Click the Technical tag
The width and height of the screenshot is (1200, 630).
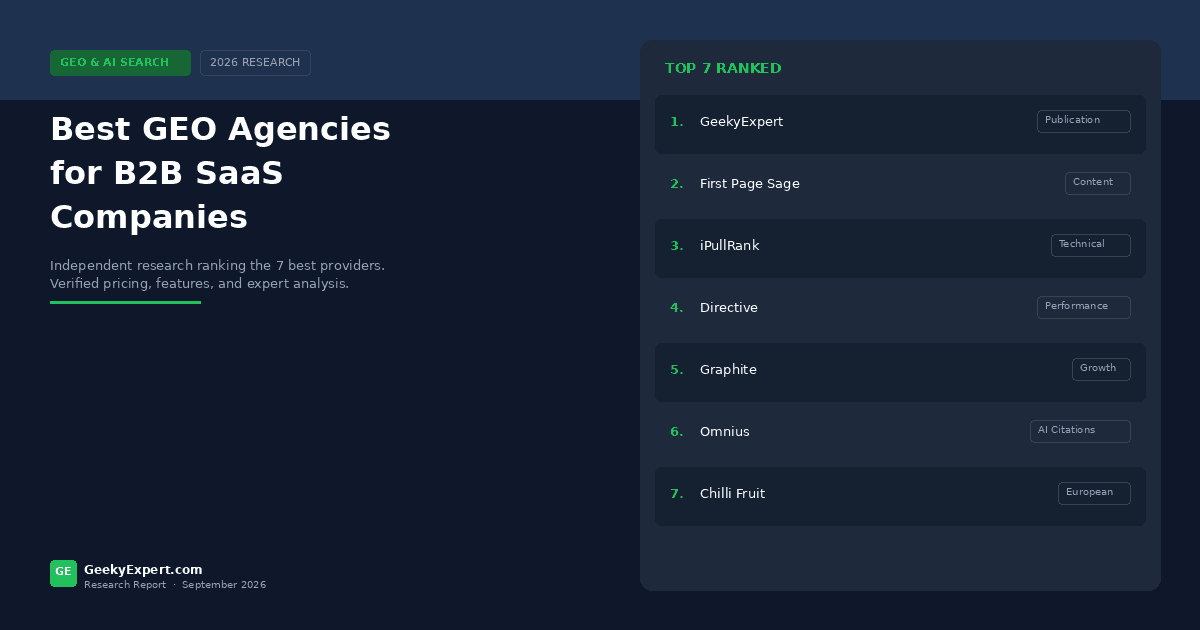pyautogui.click(x=1091, y=245)
